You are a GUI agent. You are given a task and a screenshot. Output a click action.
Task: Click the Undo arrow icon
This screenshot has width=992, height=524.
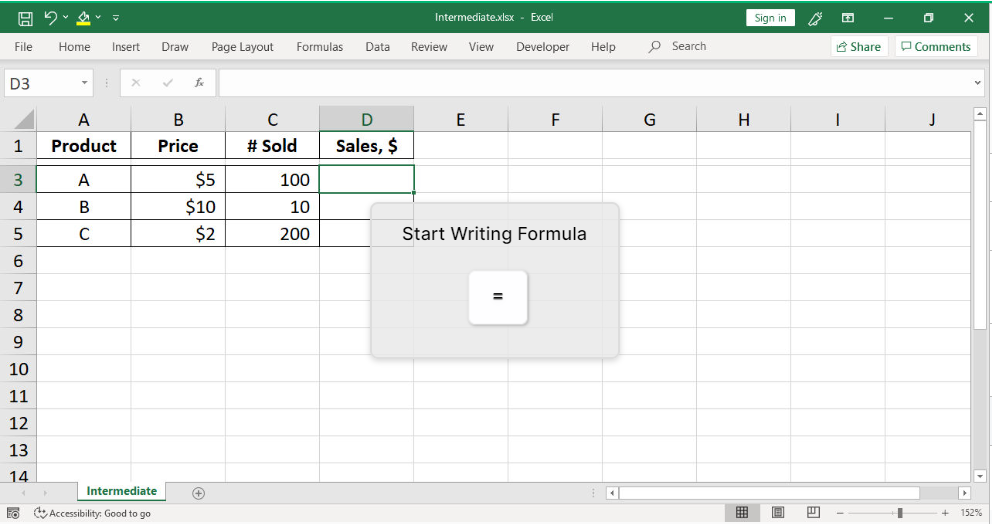51,18
